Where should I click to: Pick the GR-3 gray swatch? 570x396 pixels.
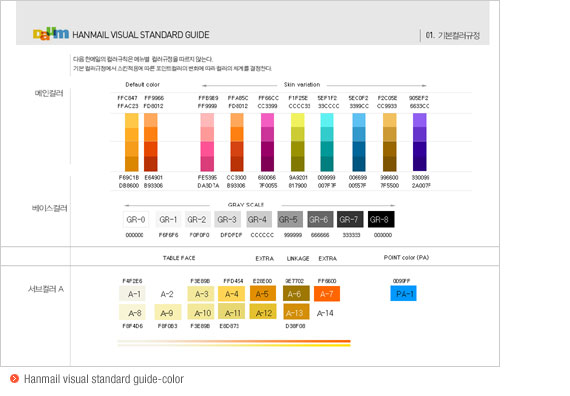click(x=227, y=219)
